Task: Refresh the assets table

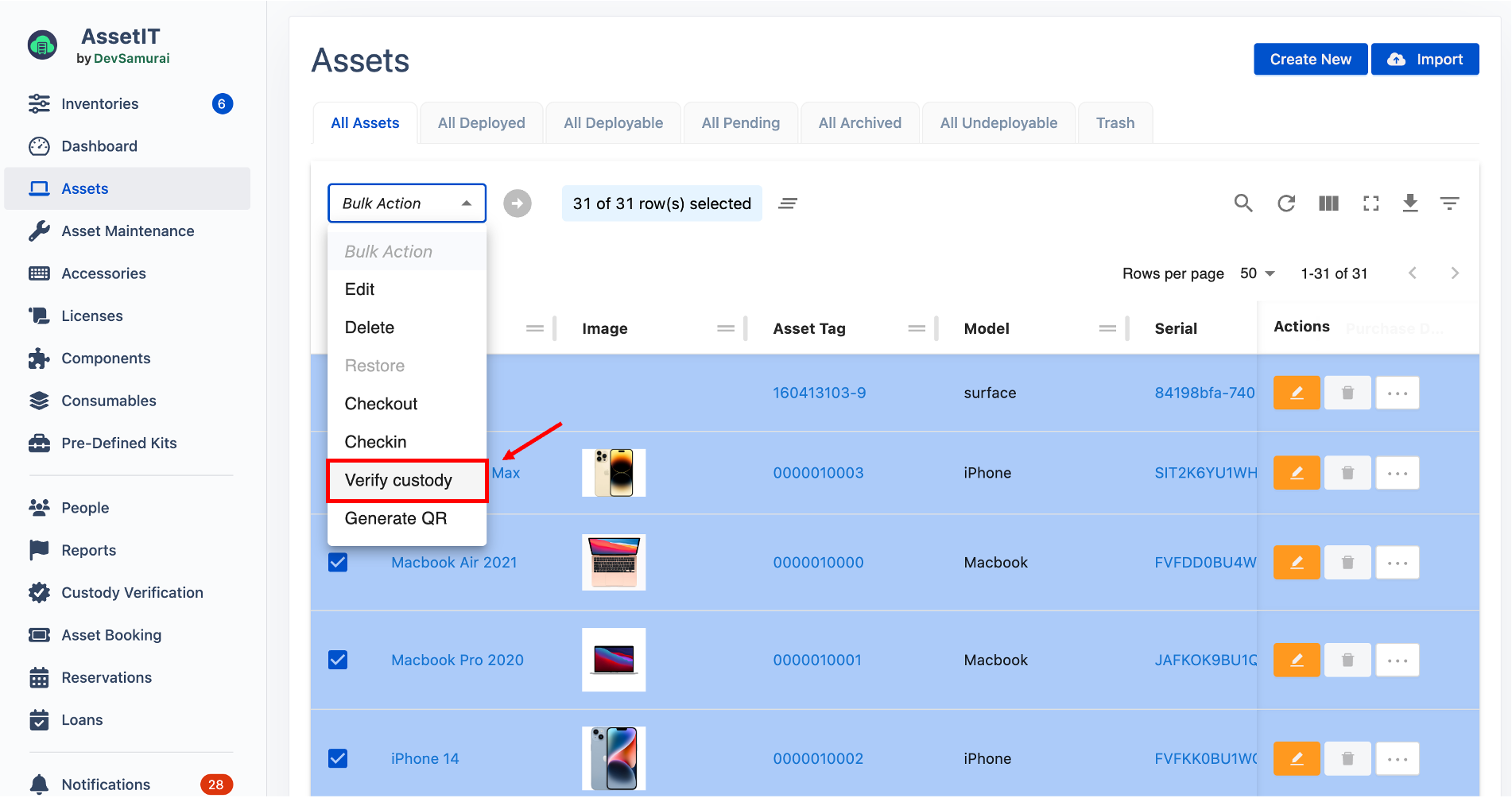Action: [1286, 203]
